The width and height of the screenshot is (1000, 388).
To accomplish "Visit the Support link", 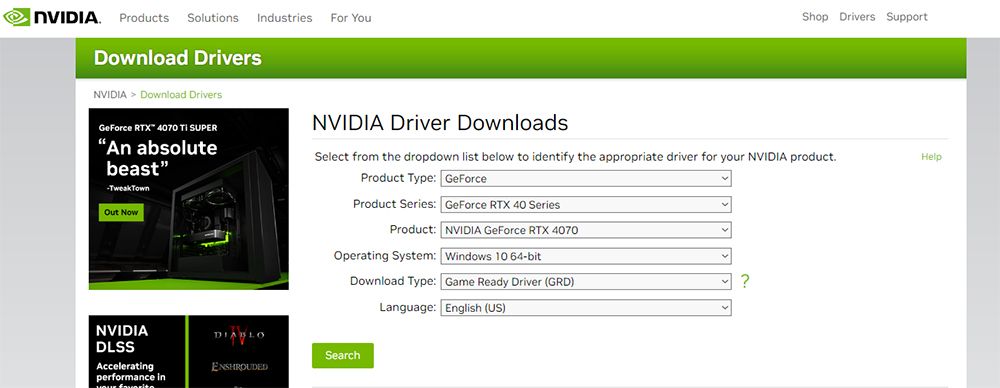I will tap(907, 17).
